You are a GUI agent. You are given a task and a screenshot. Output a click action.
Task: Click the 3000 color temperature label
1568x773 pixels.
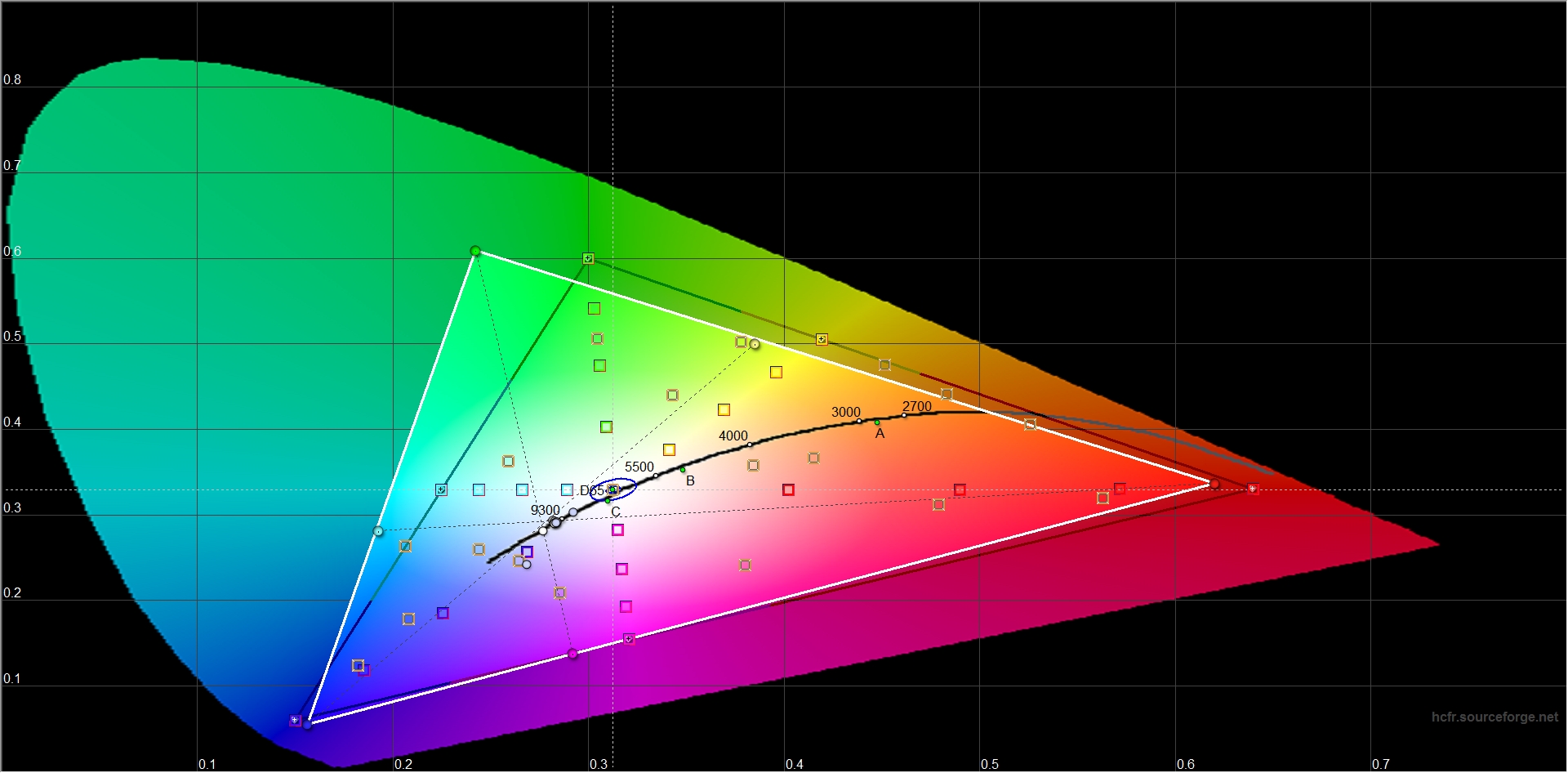pos(846,413)
